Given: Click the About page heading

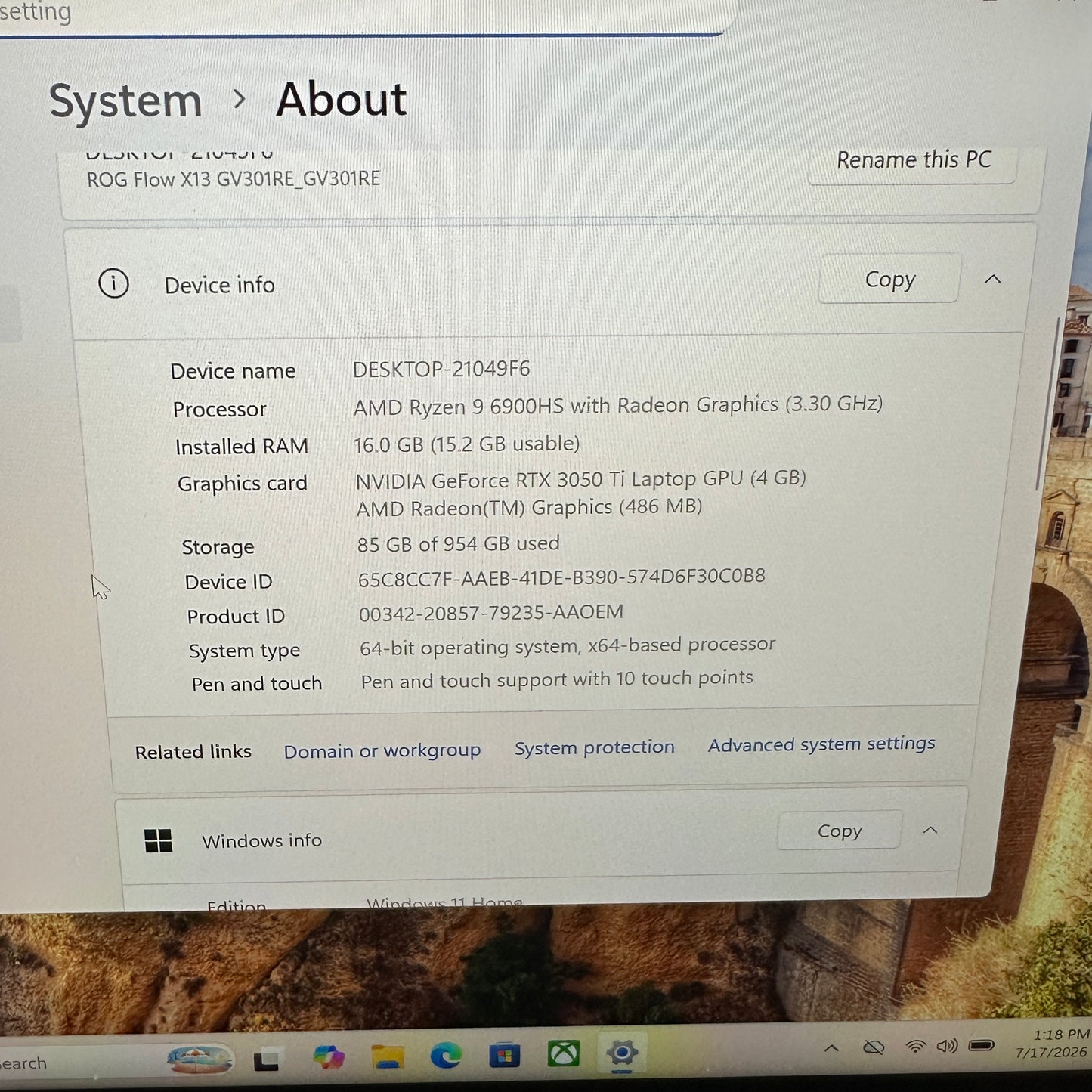Looking at the screenshot, I should (x=341, y=100).
